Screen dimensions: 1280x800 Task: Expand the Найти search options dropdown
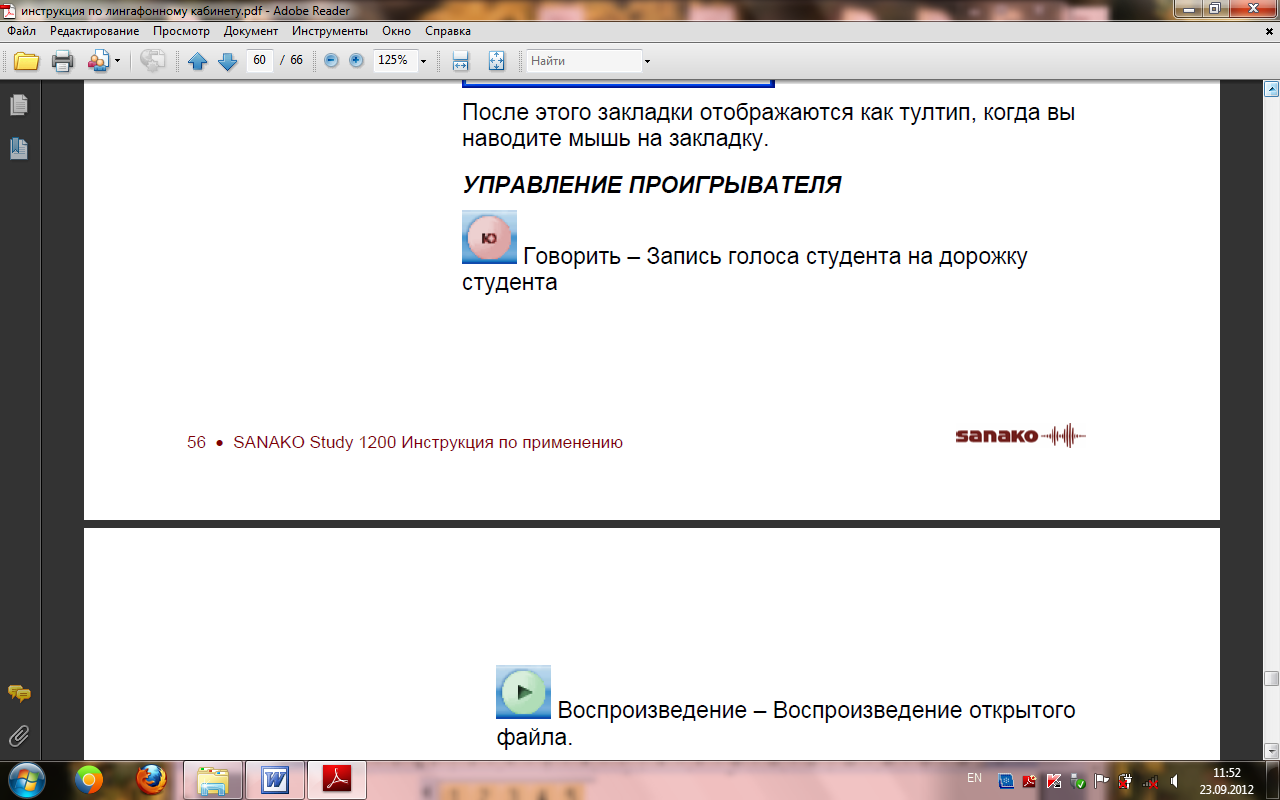tap(647, 61)
